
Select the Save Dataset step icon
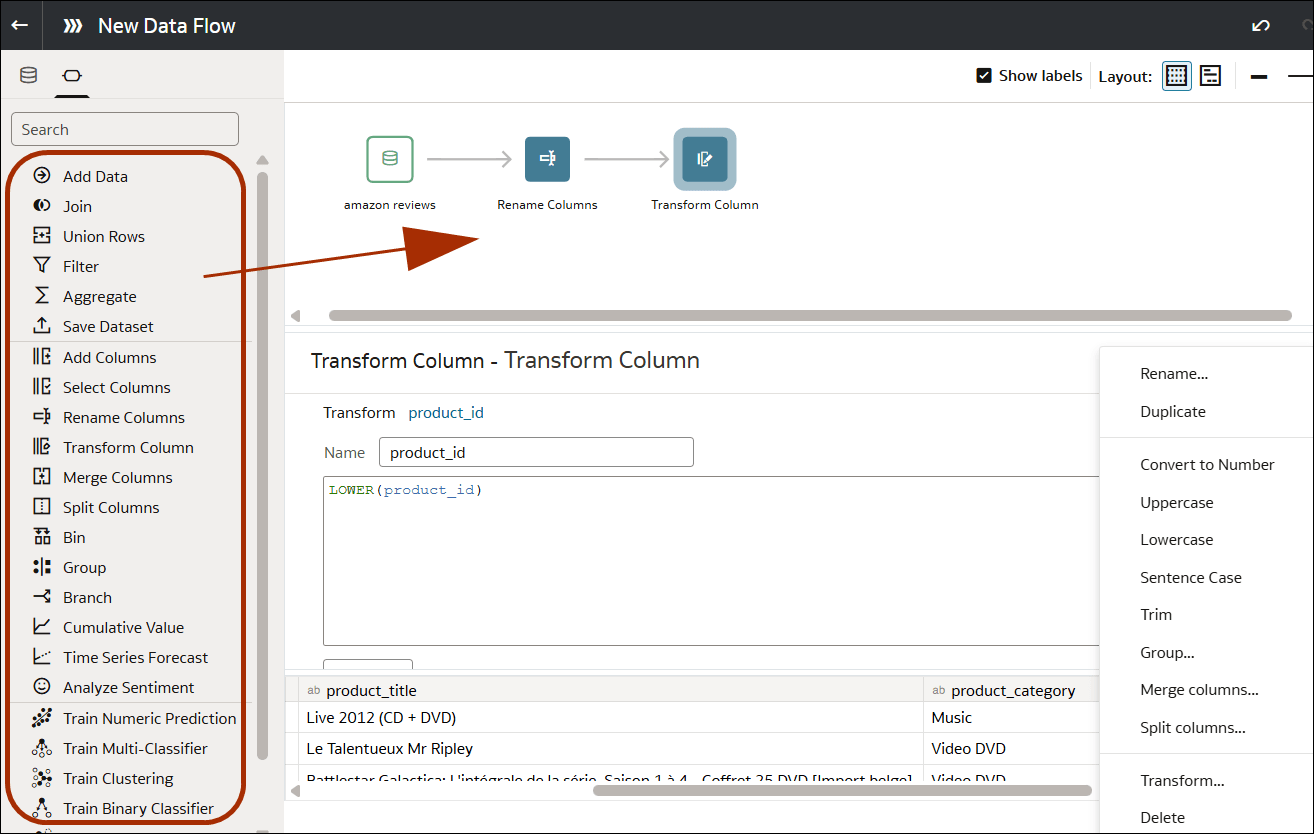(x=40, y=326)
